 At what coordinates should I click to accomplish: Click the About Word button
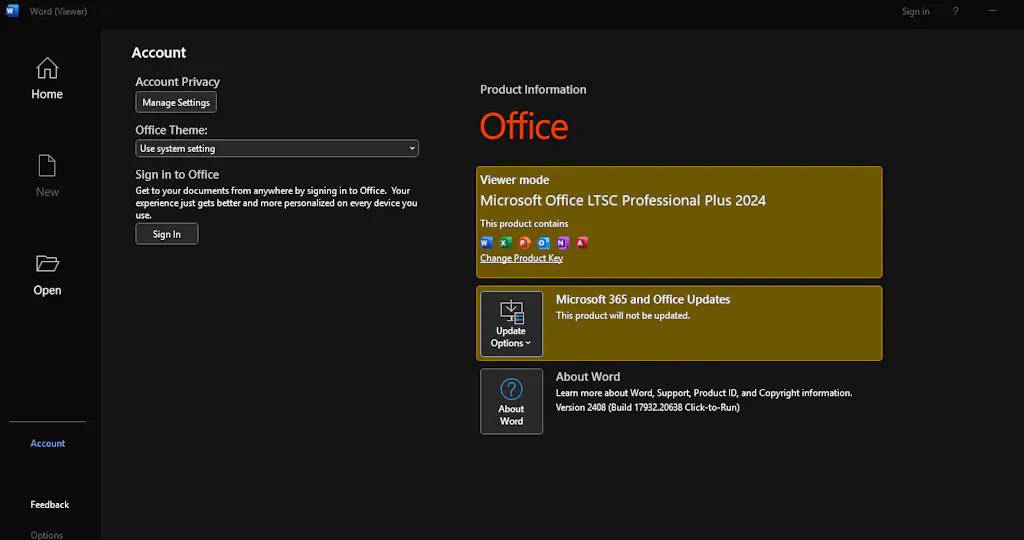[511, 401]
